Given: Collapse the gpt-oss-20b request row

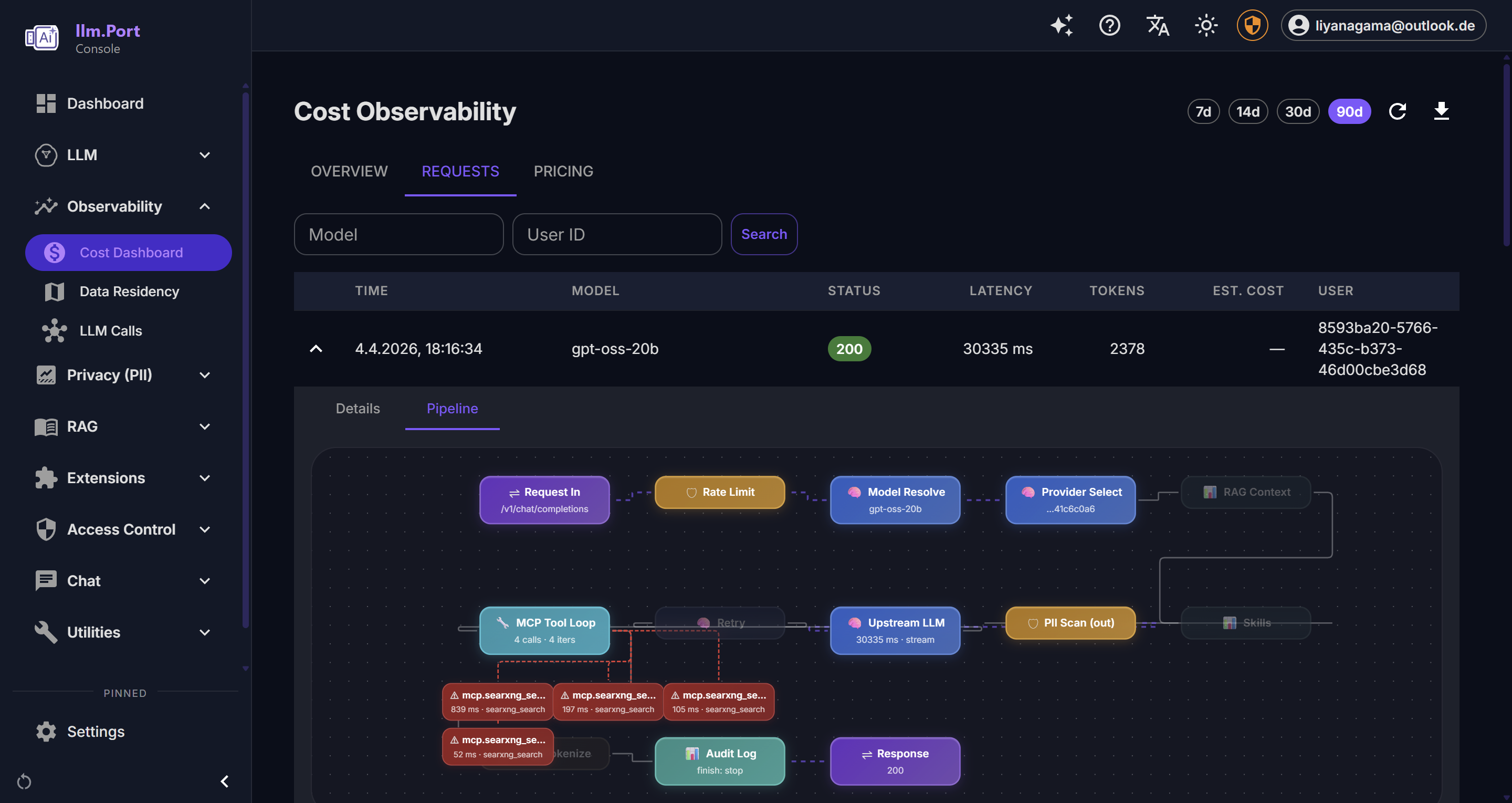Looking at the screenshot, I should click(316, 349).
